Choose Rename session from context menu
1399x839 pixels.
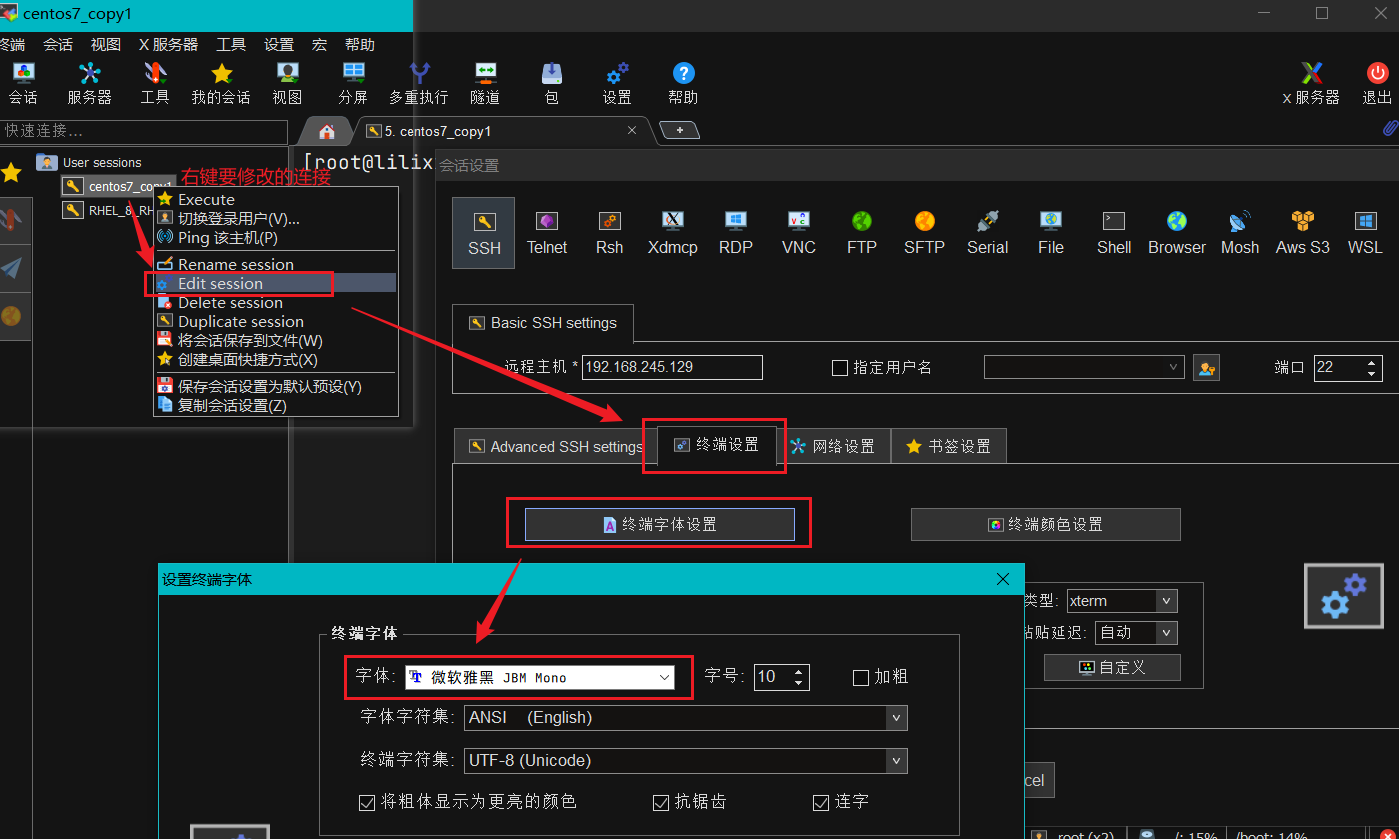point(275,265)
